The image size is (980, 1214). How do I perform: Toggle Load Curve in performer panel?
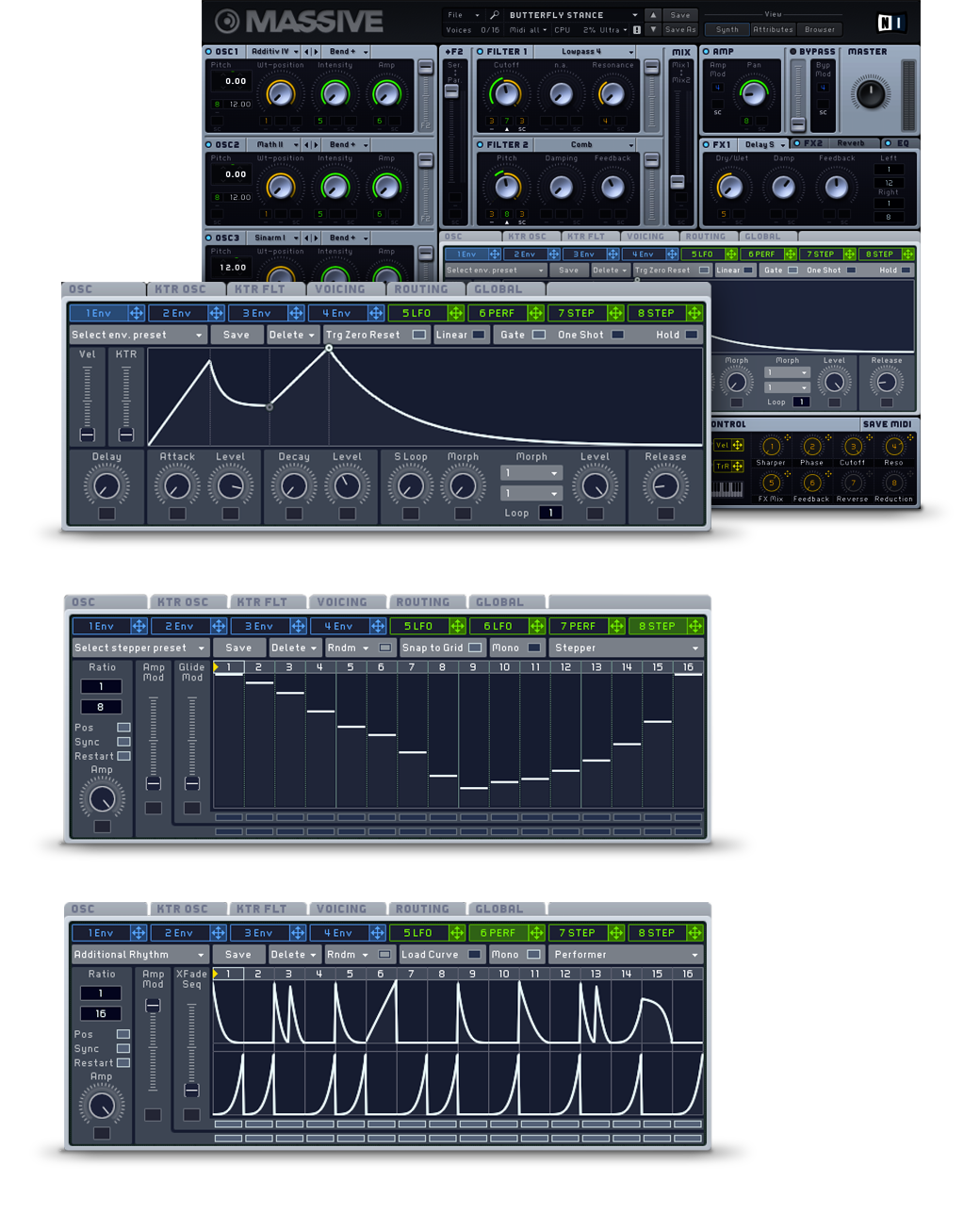(x=474, y=955)
